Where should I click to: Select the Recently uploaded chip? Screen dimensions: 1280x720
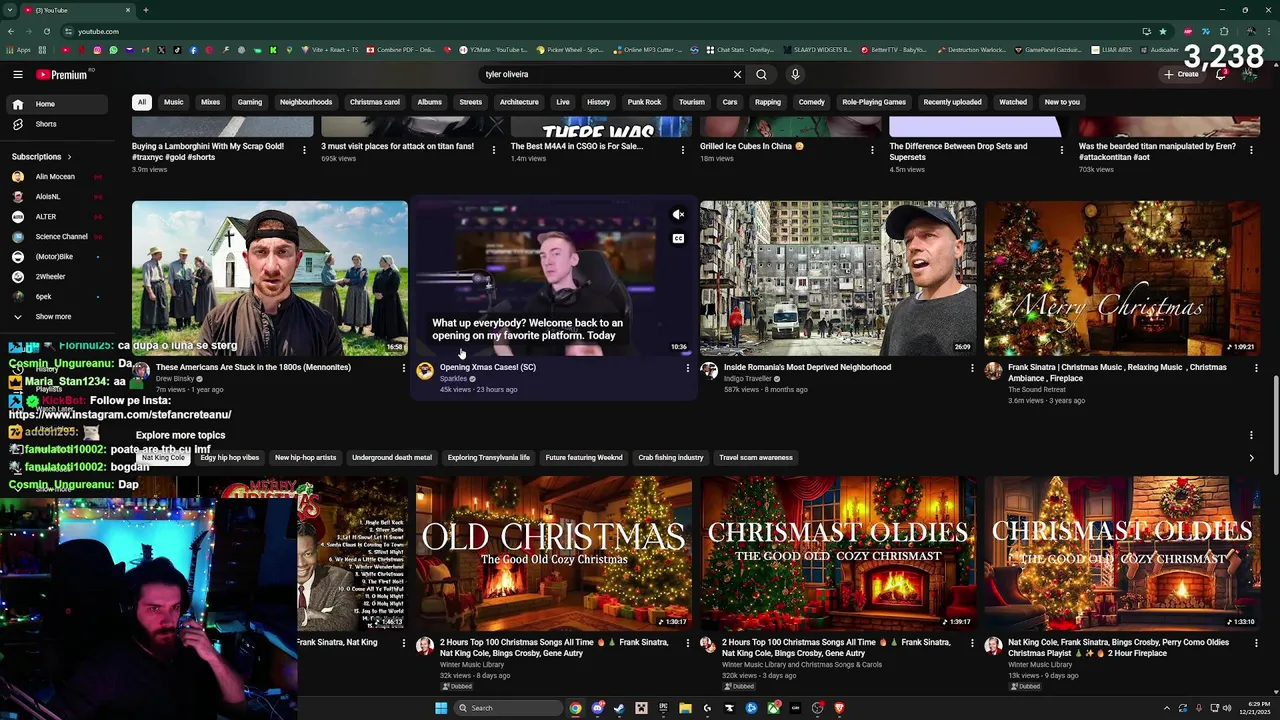[x=952, y=102]
